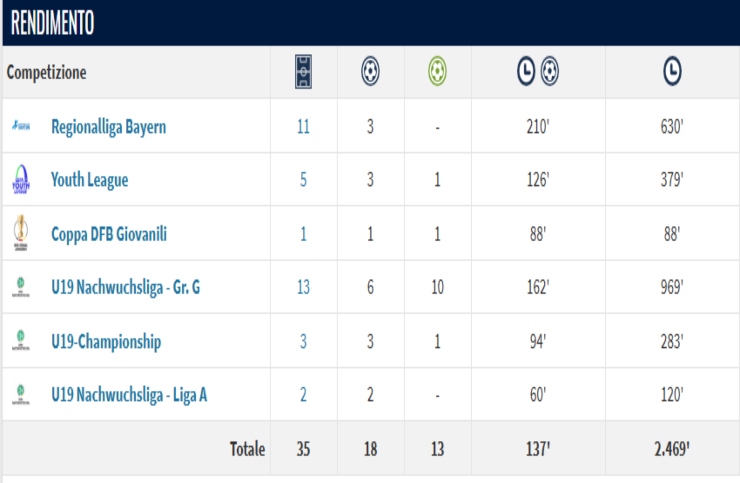Click the Youth League logo icon

[21, 180]
